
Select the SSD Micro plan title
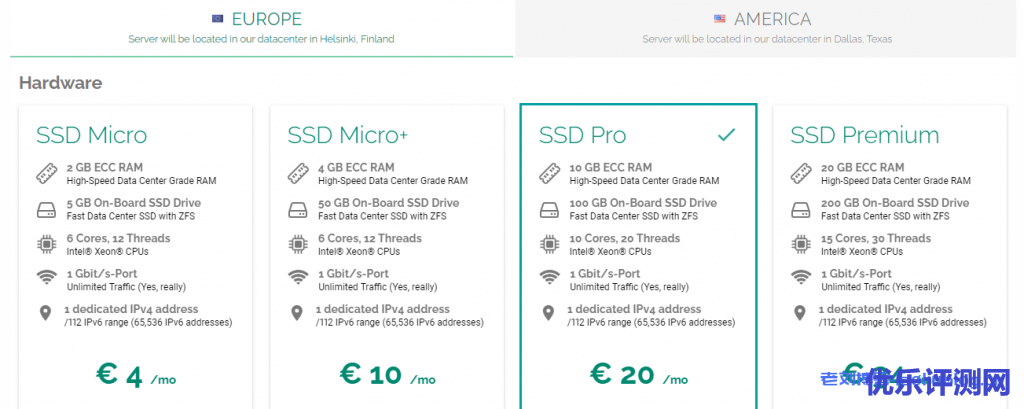(92, 135)
